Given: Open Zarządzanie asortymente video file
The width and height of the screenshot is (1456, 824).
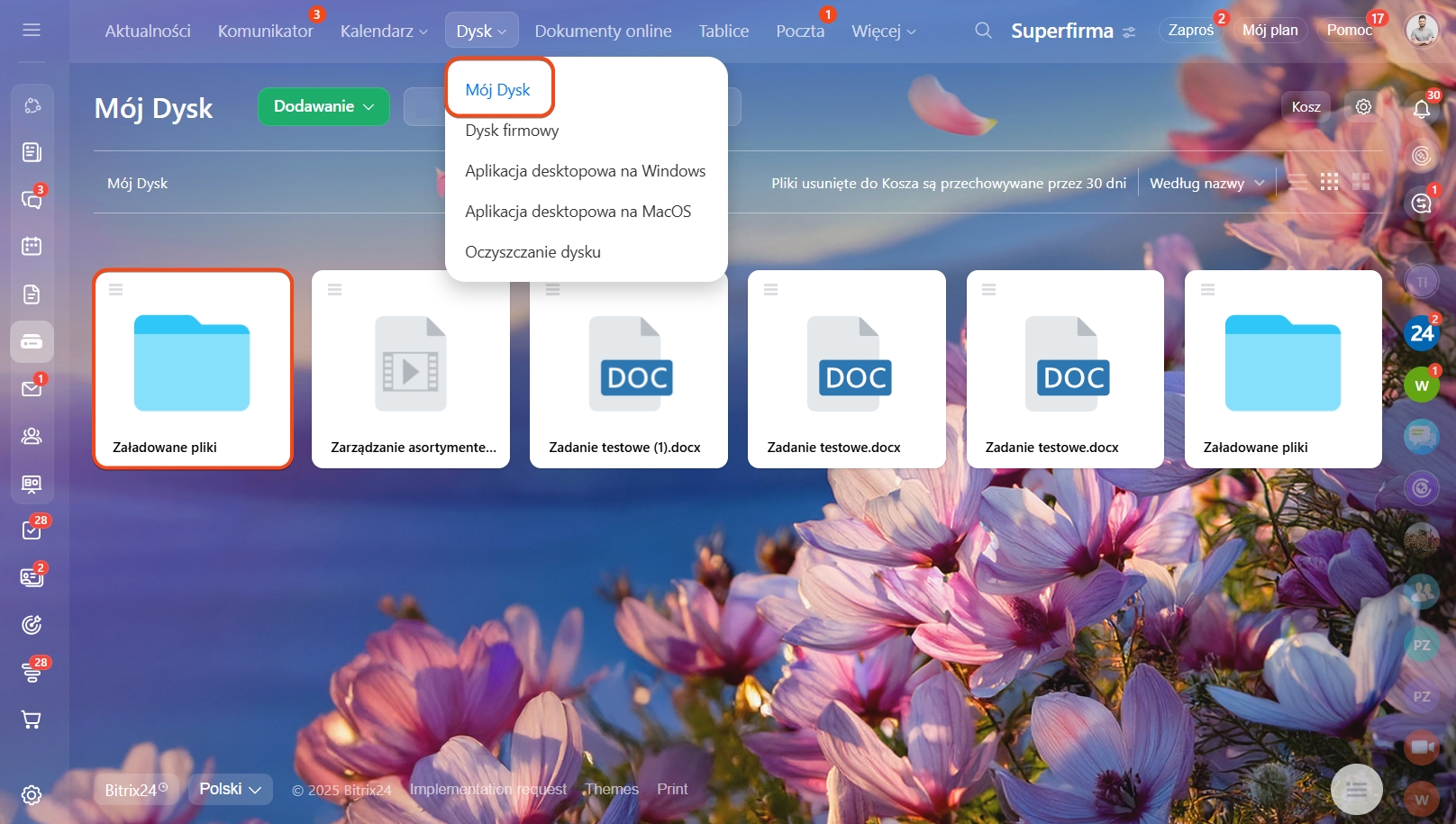Looking at the screenshot, I should pos(411,369).
